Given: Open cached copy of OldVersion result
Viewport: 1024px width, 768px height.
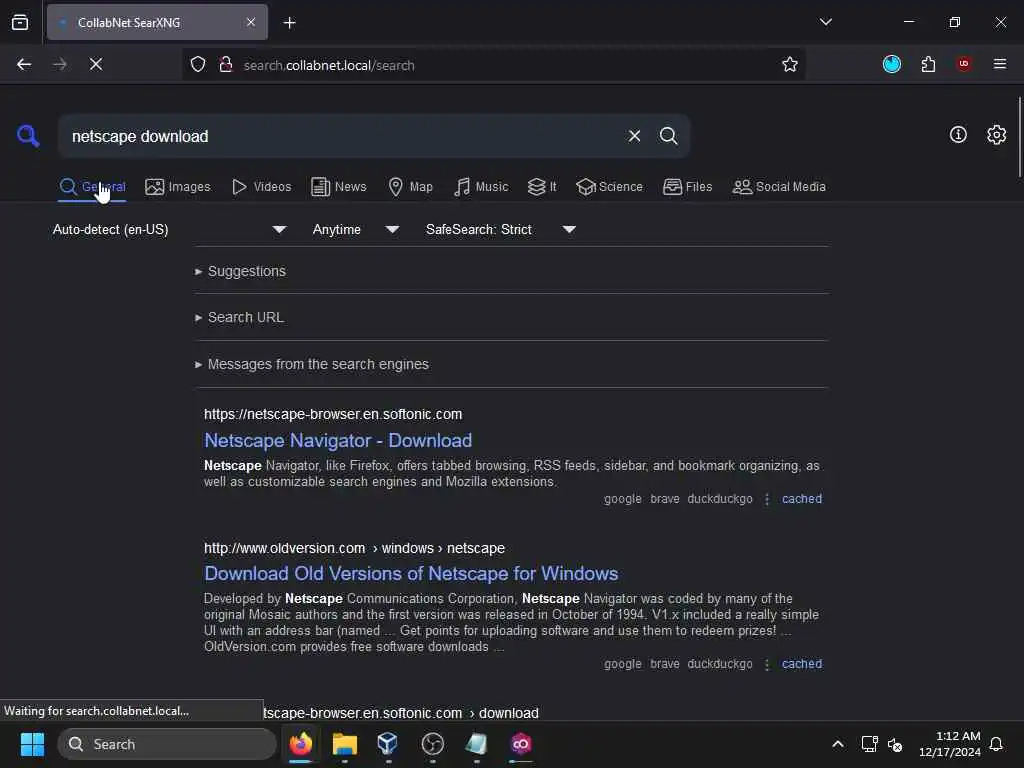Looking at the screenshot, I should pos(801,664).
